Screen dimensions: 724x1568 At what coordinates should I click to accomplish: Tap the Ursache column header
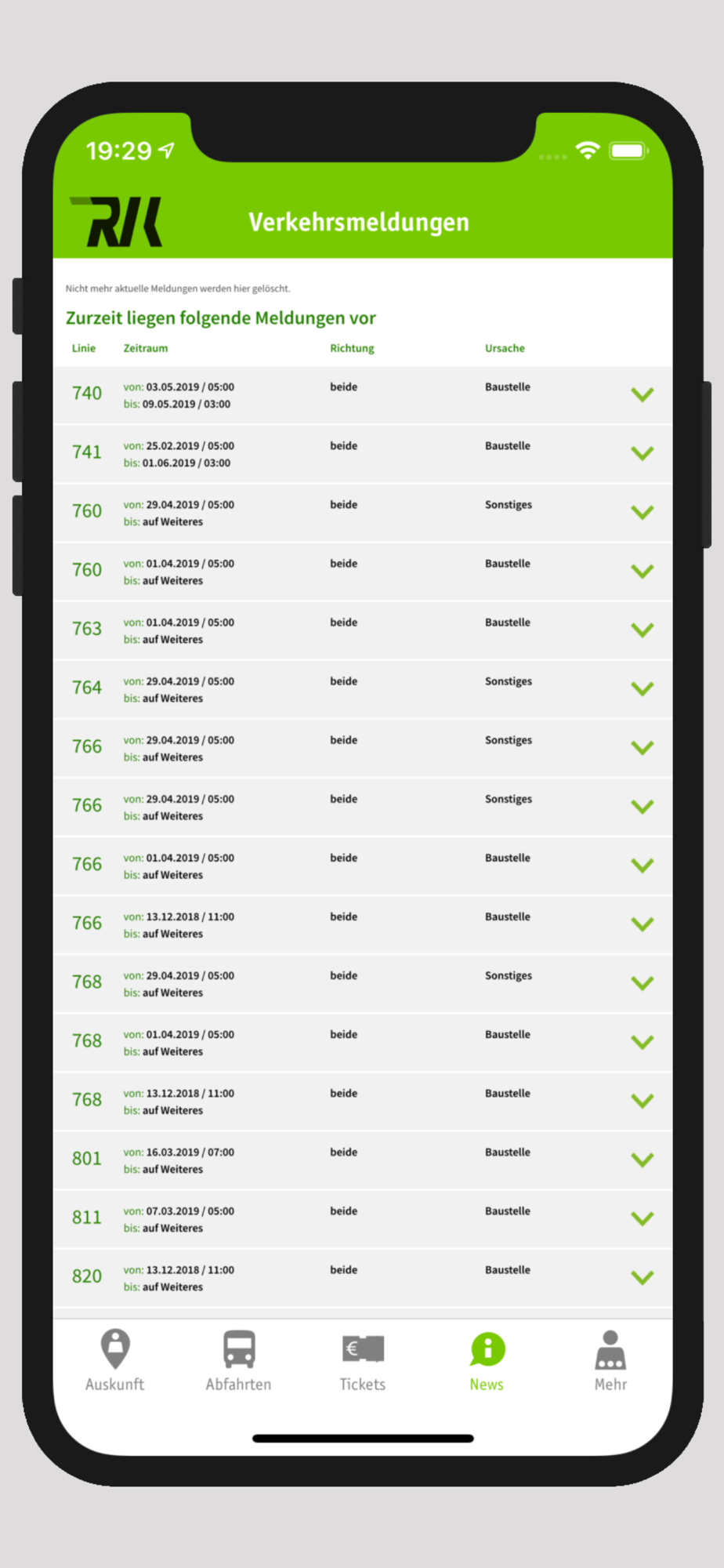pos(505,348)
